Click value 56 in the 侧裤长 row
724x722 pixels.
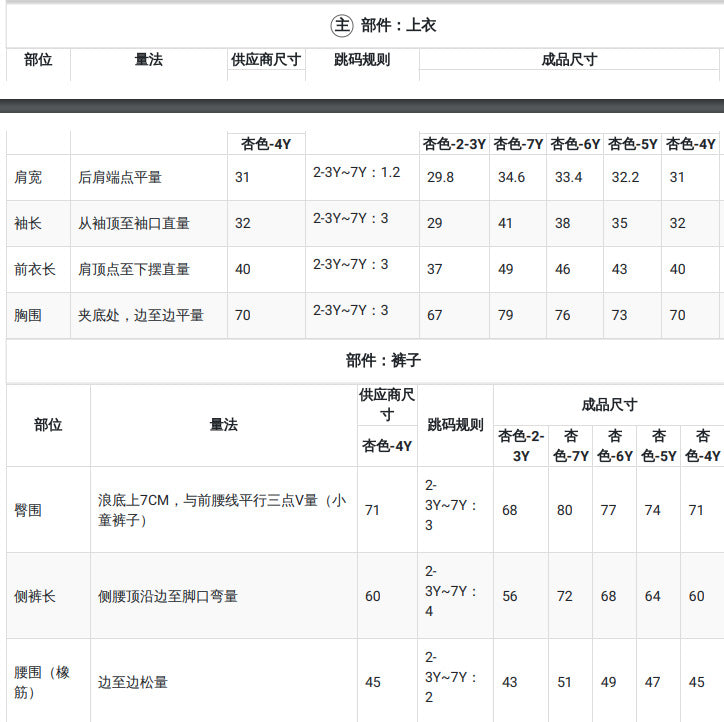(x=510, y=596)
